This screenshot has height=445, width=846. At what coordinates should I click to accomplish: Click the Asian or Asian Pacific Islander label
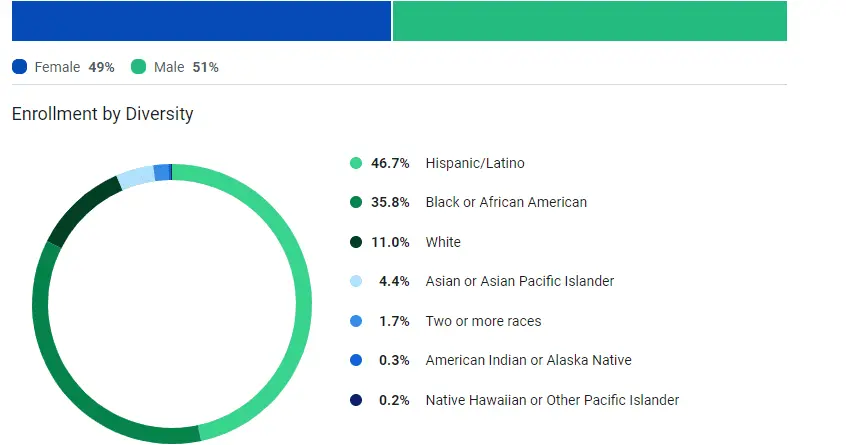tap(519, 282)
